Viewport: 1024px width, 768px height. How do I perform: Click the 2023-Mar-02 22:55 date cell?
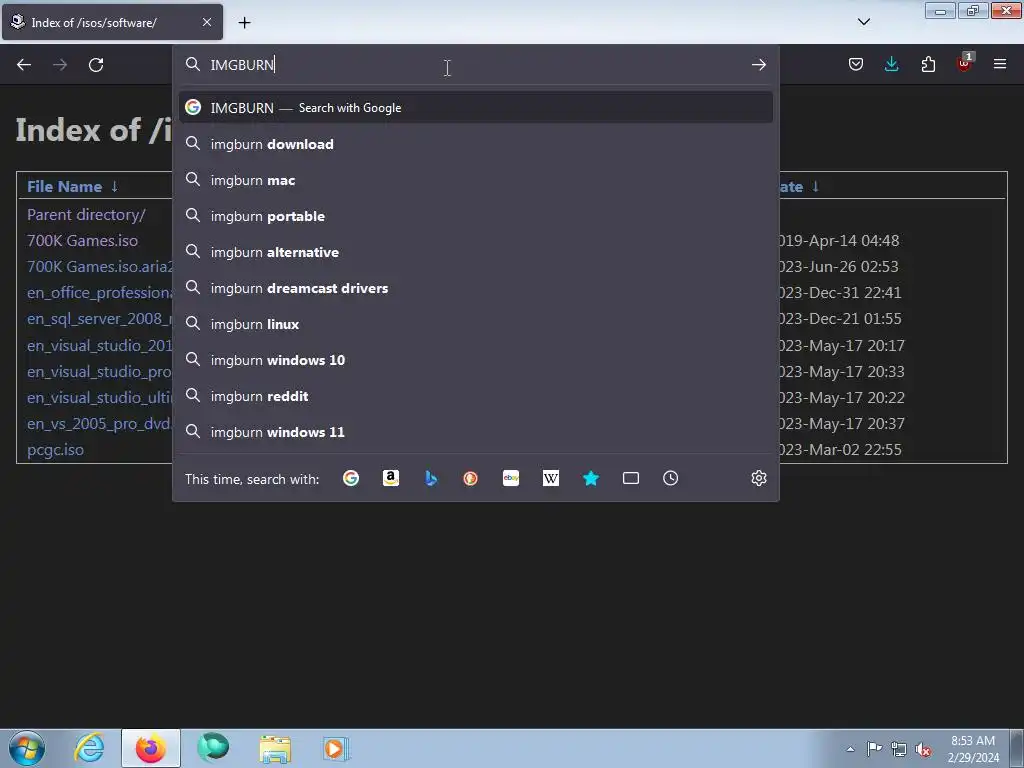click(x=840, y=450)
